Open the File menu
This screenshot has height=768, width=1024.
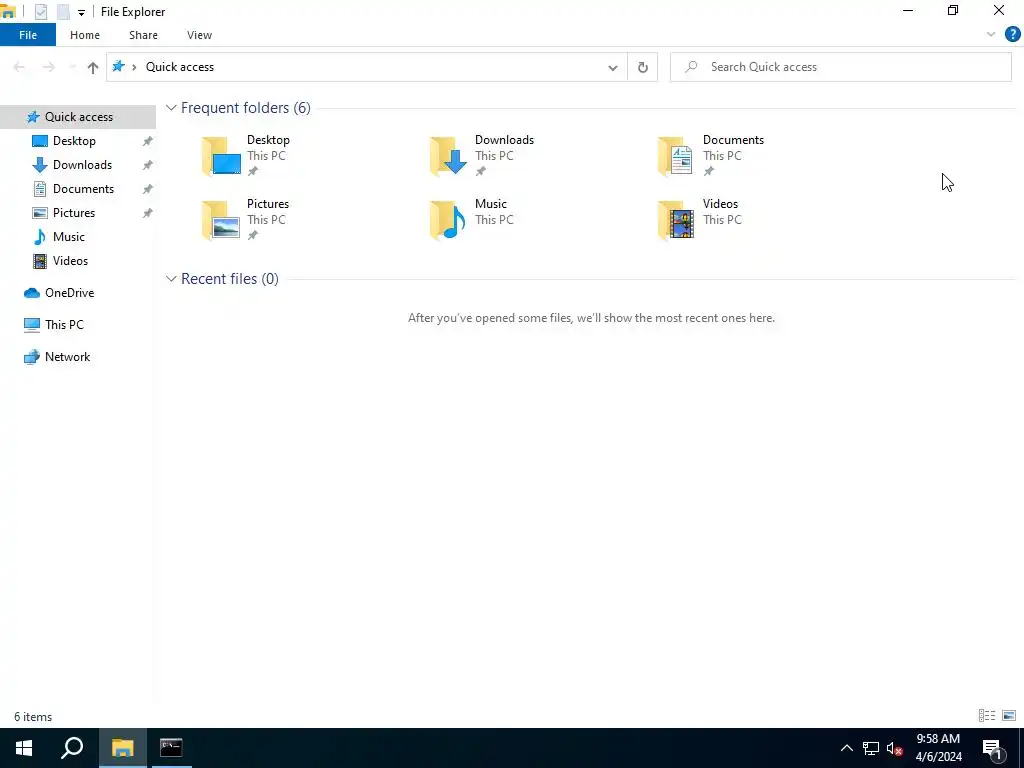coord(28,35)
